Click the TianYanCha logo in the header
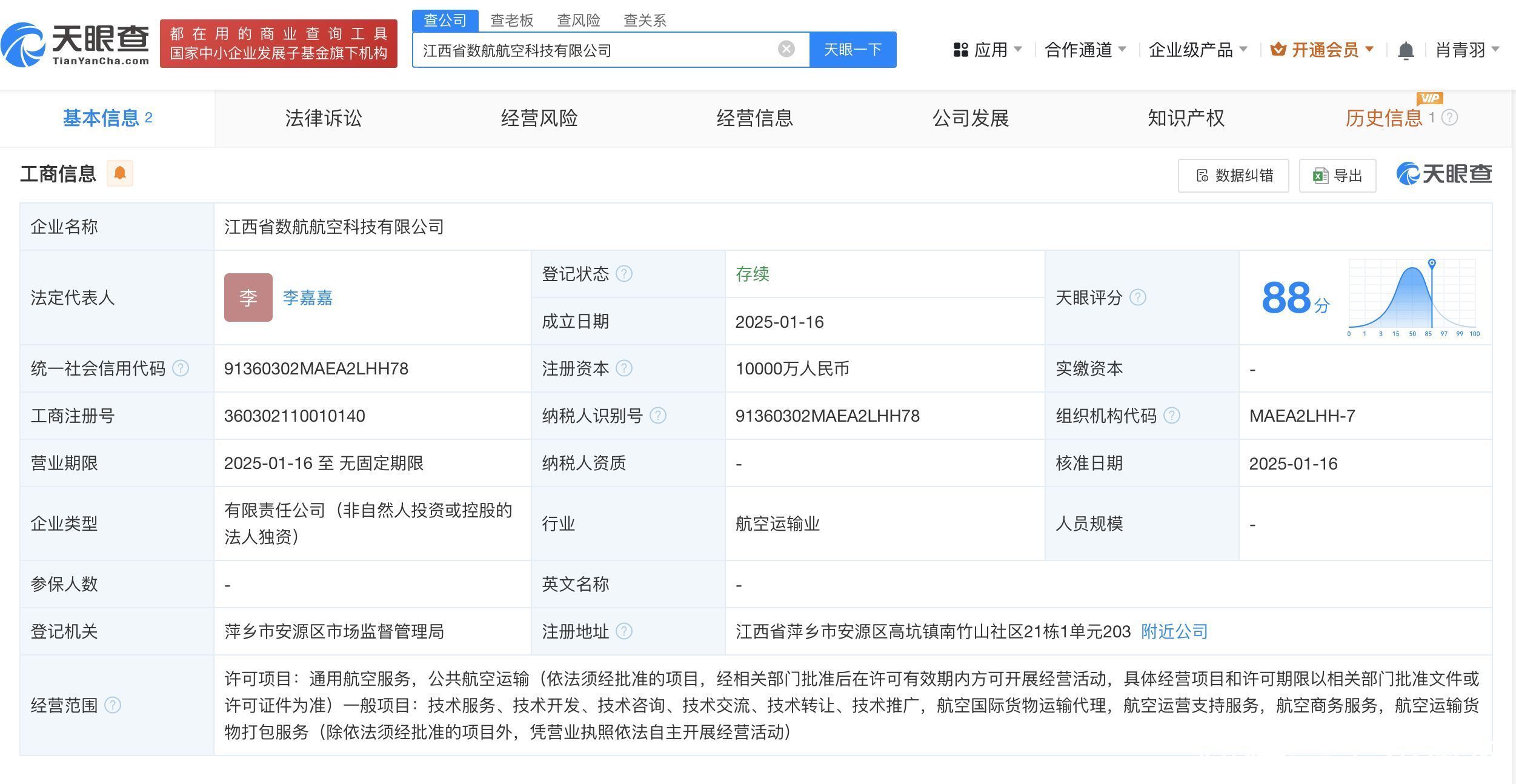Image resolution: width=1516 pixels, height=784 pixels. (76, 44)
